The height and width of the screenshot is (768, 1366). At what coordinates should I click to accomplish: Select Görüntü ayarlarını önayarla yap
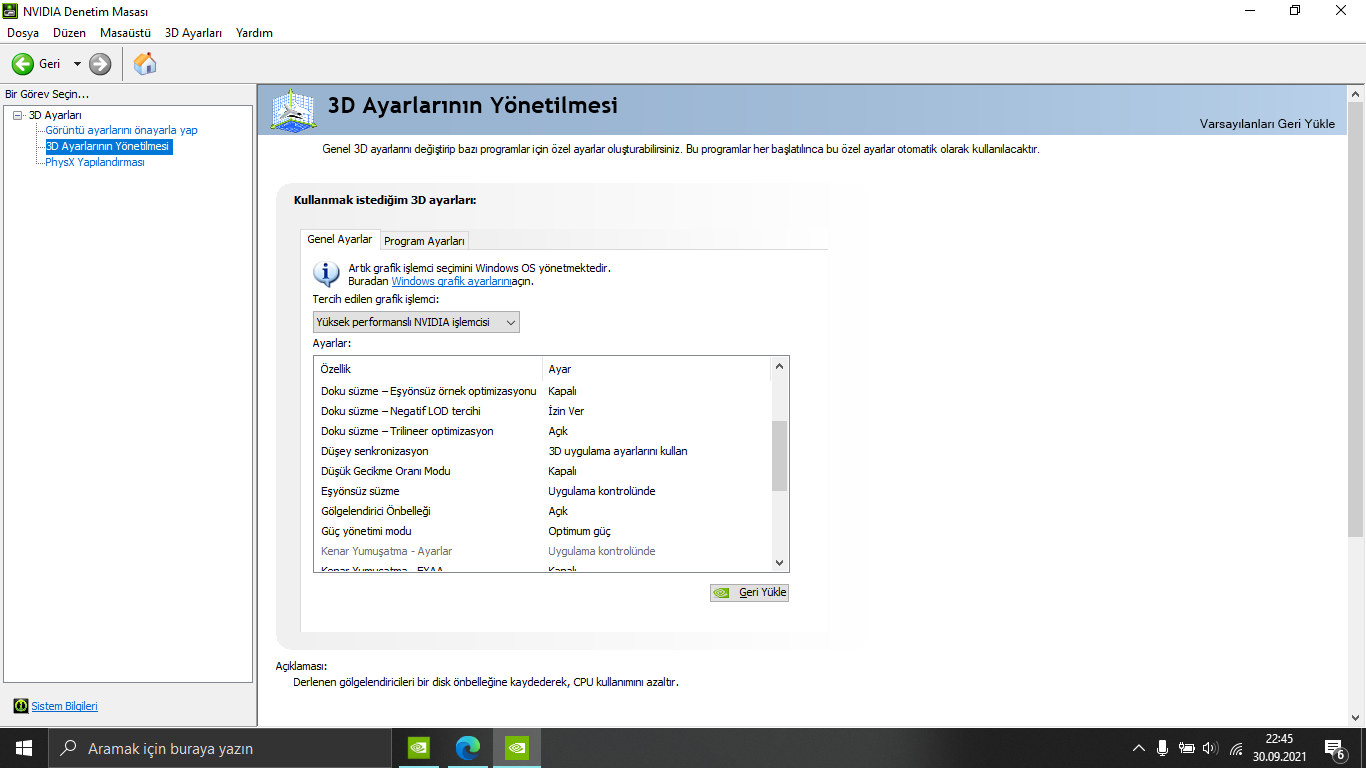pos(121,130)
